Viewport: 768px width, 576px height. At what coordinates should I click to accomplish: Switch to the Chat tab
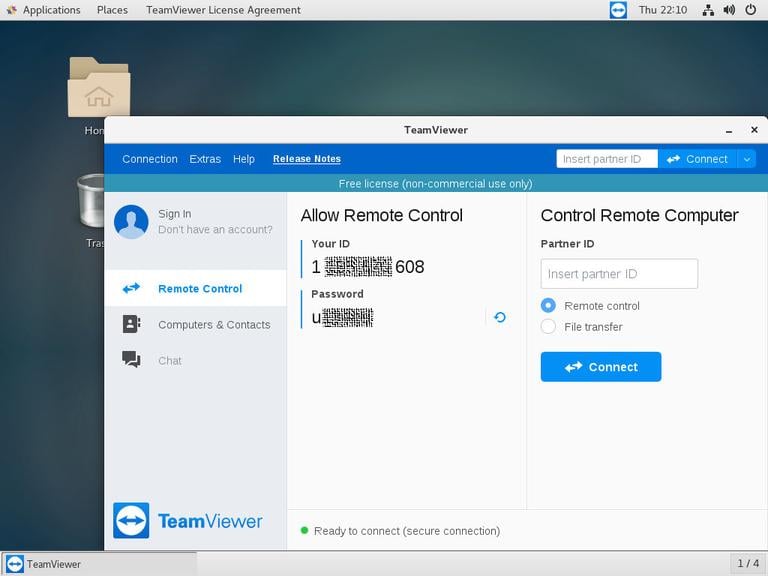tap(195, 360)
